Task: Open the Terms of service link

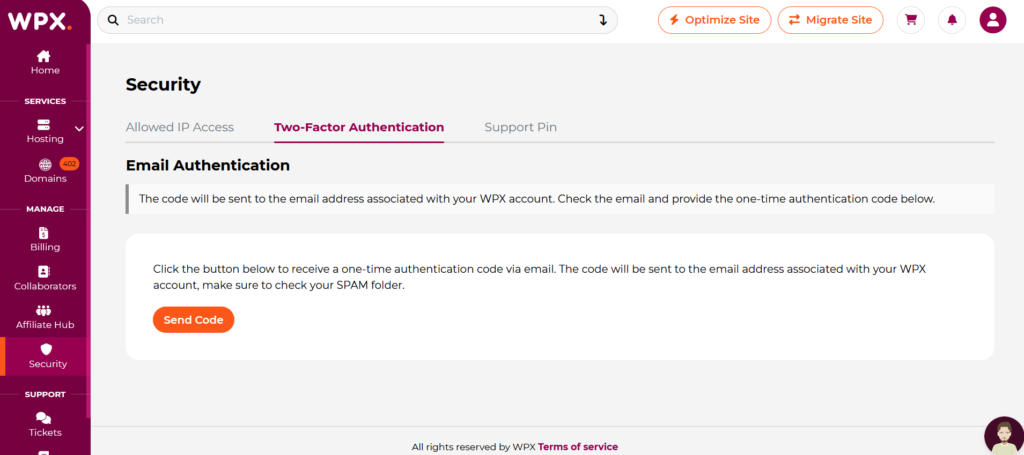Action: click(578, 447)
